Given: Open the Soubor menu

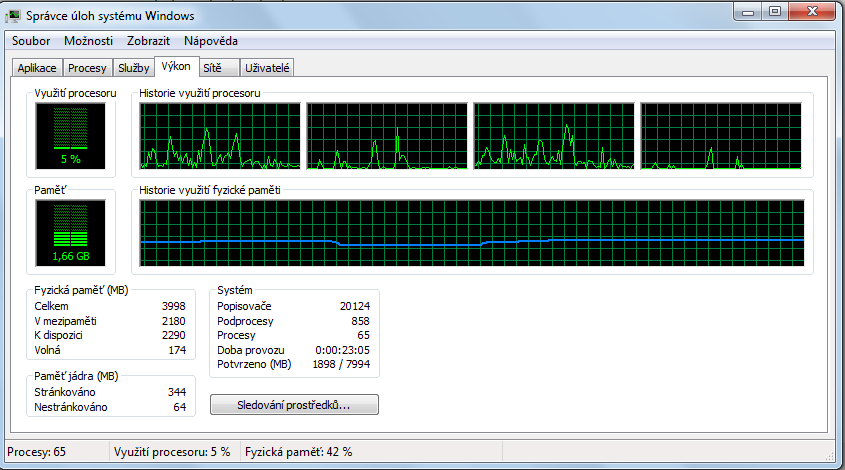Looking at the screenshot, I should point(31,41).
